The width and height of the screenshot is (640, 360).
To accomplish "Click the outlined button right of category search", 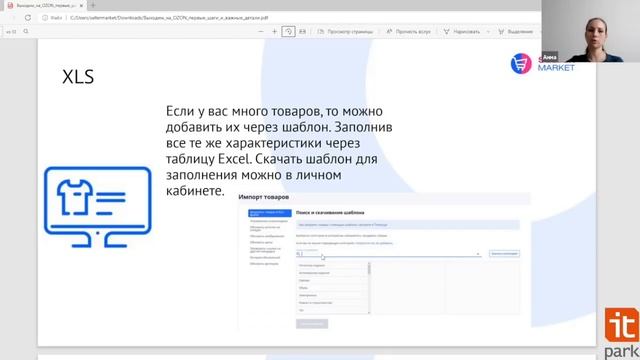I will tap(504, 254).
